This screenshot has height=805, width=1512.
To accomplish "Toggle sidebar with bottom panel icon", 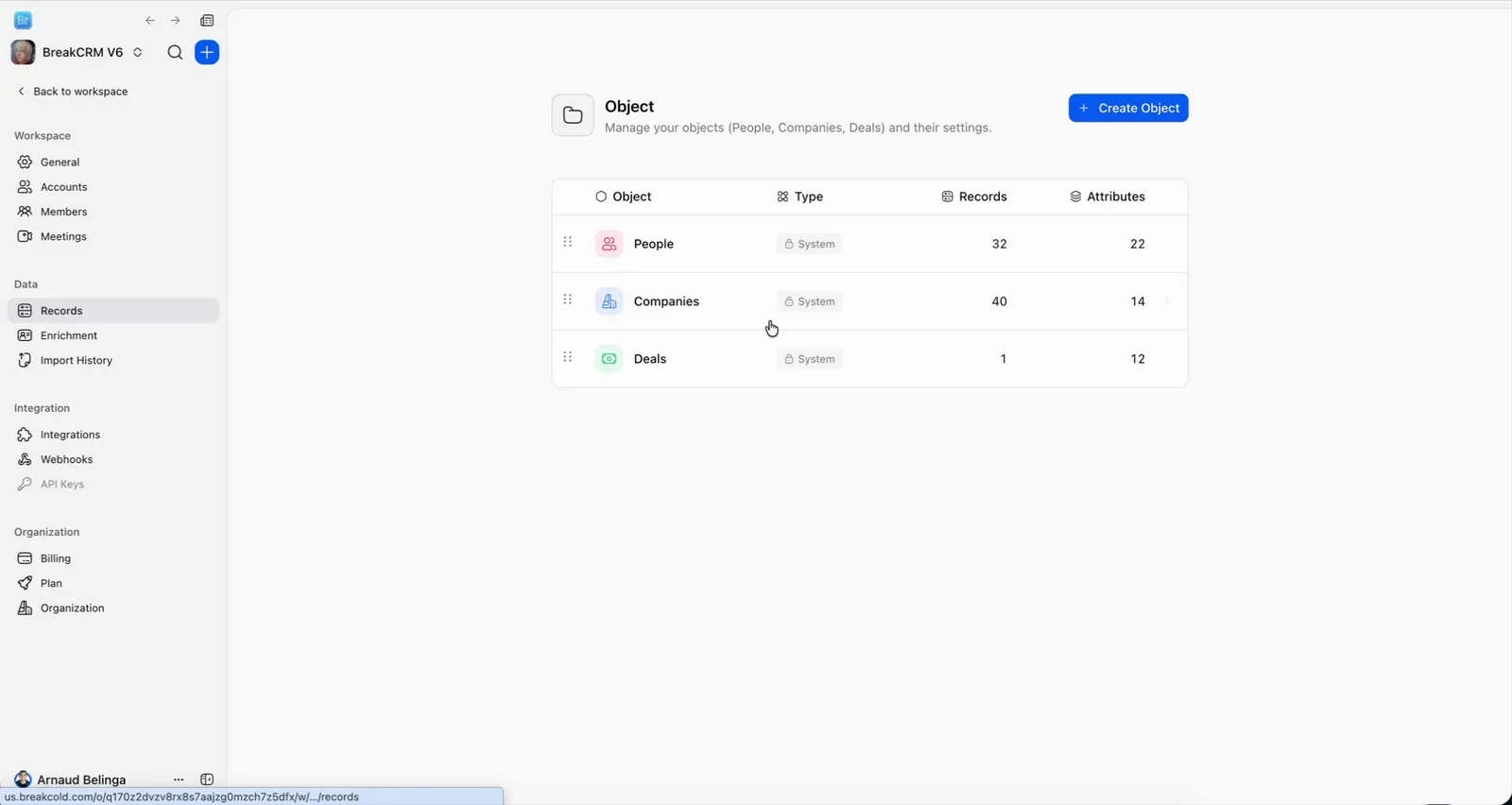I will (207, 779).
